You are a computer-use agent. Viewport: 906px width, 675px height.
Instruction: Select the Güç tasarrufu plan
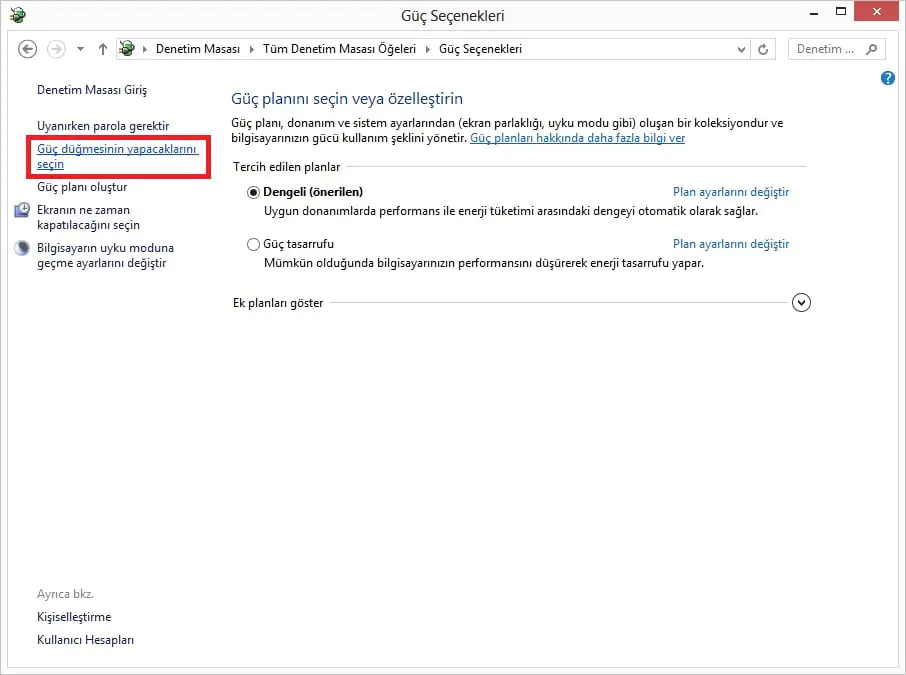point(253,243)
